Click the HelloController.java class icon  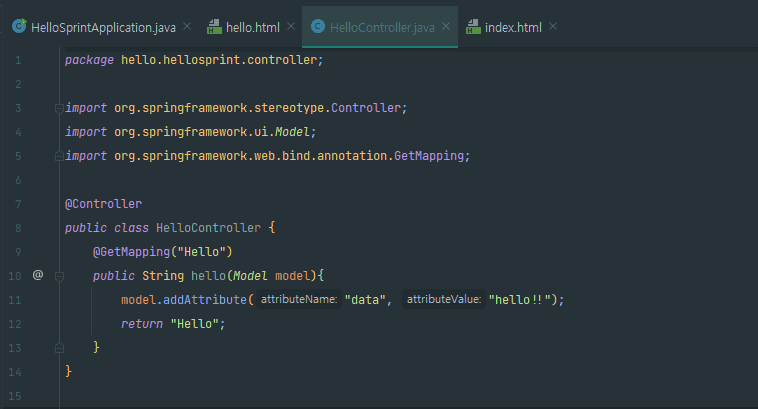pyautogui.click(x=318, y=26)
